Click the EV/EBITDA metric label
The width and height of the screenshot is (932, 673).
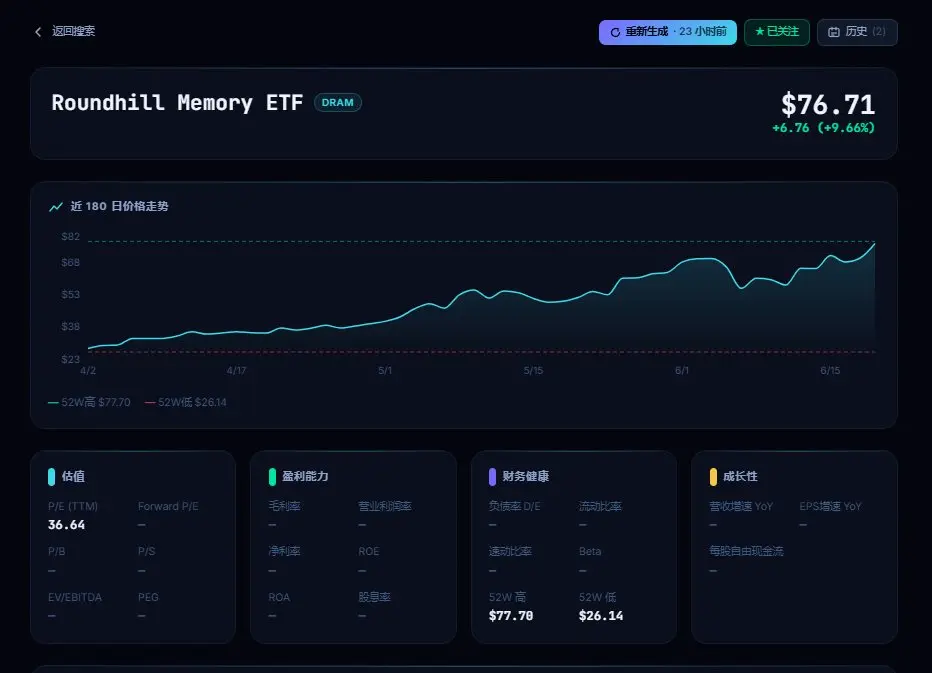[75, 597]
